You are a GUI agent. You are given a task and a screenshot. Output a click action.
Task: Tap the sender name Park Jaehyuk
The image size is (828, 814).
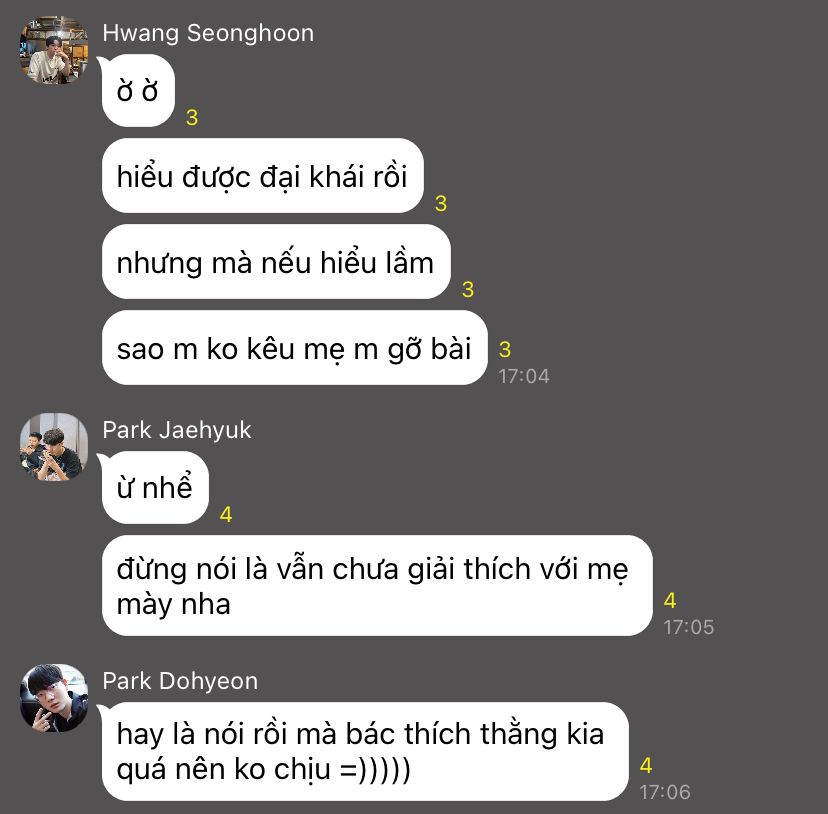pos(176,430)
